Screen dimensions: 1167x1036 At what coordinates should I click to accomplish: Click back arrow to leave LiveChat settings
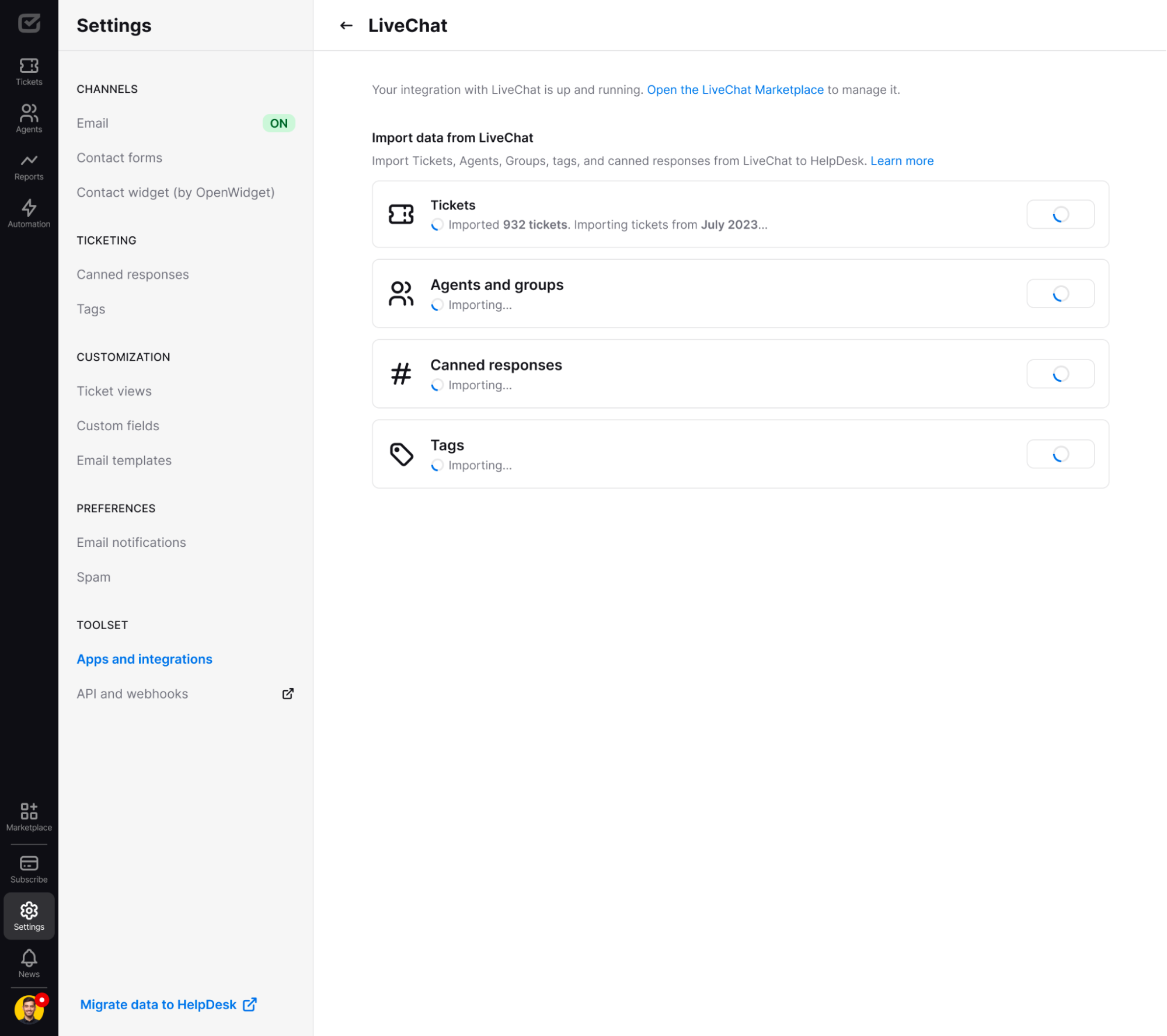point(347,25)
